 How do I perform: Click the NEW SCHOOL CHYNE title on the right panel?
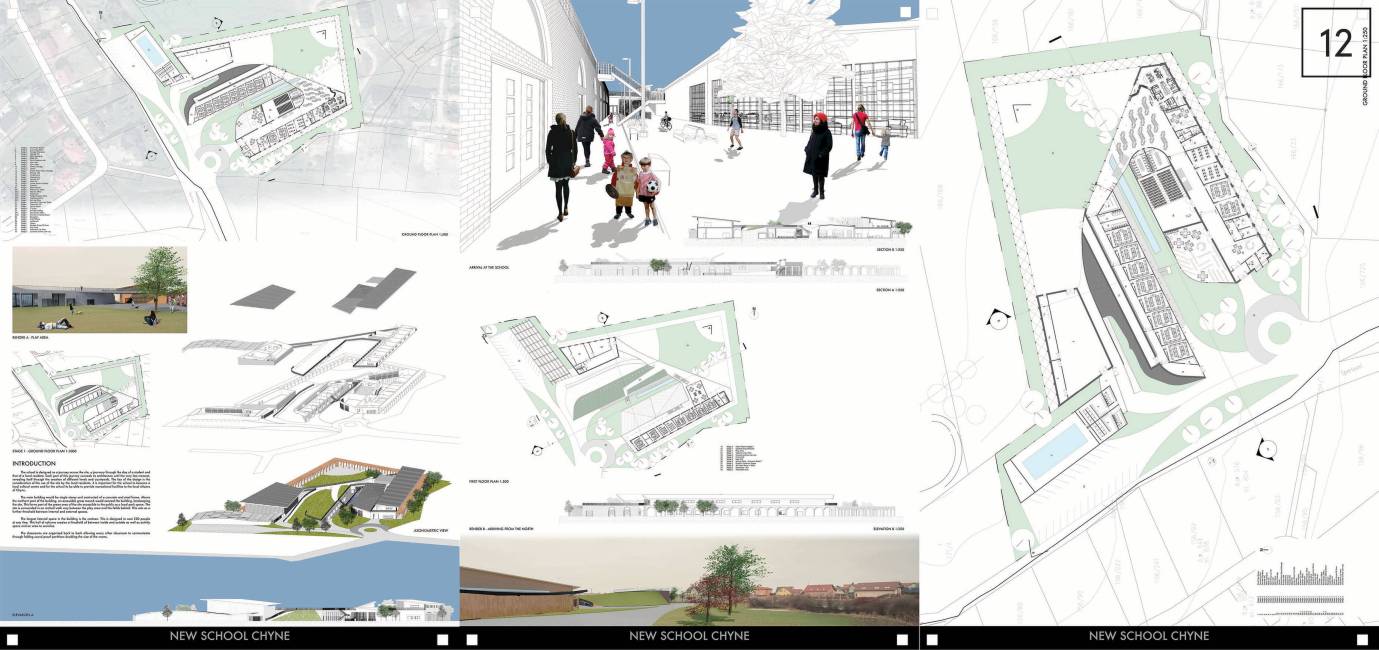click(x=1148, y=636)
